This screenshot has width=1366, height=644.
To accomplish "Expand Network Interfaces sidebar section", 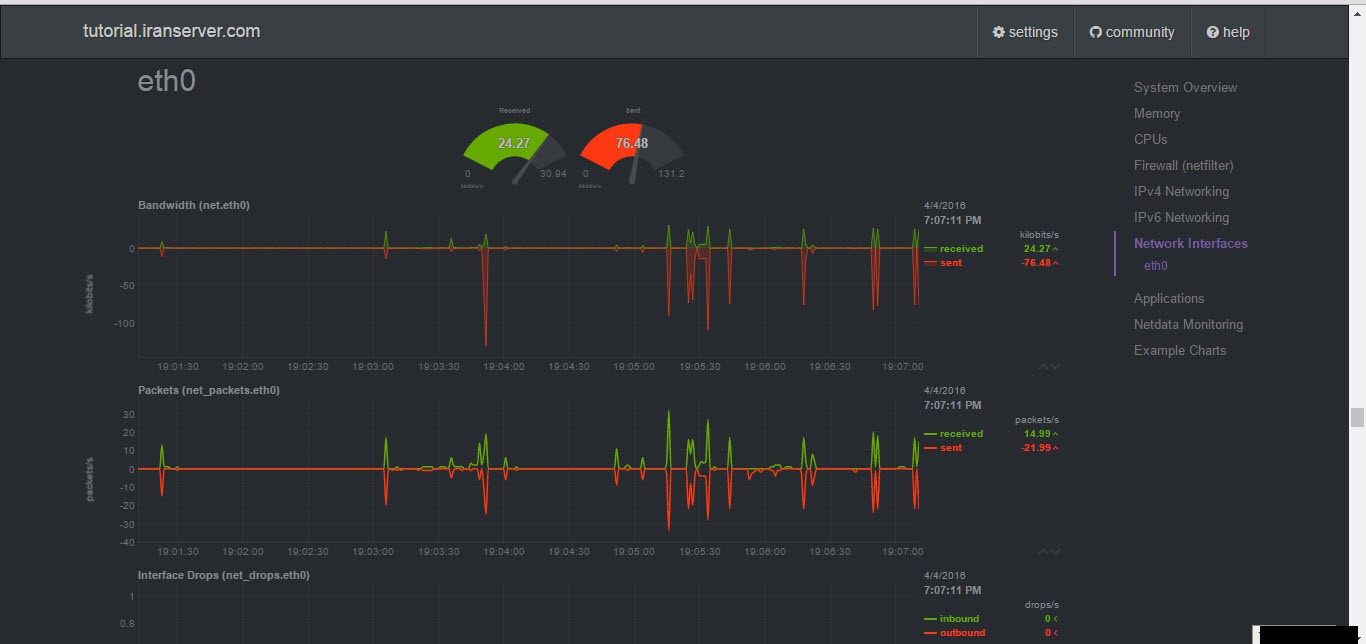I will [1190, 243].
